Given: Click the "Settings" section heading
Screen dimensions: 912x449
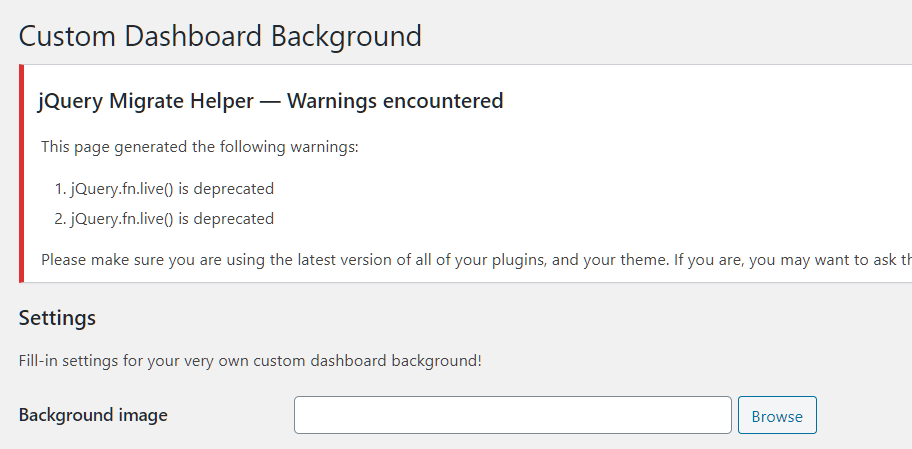Looking at the screenshot, I should coord(57,318).
